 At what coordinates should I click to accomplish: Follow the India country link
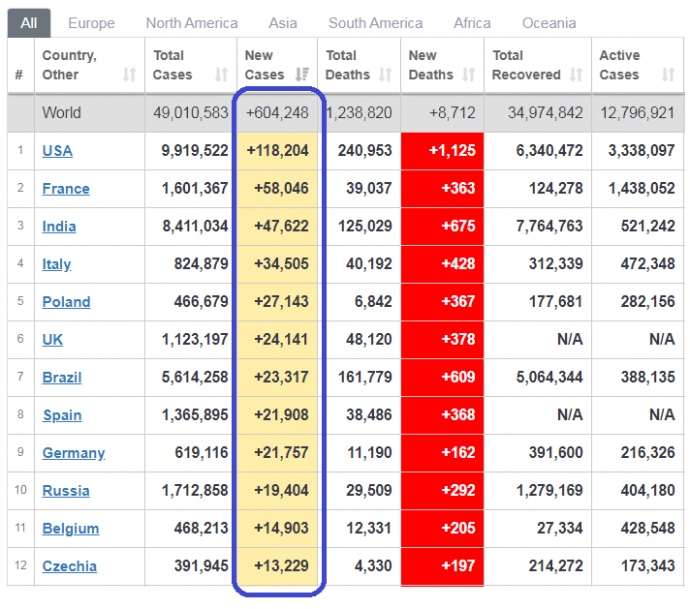[x=58, y=227]
